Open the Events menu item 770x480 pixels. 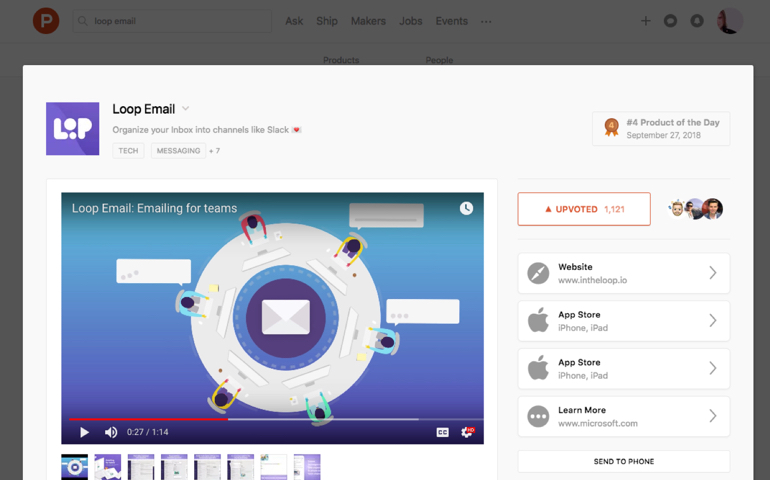pos(451,21)
